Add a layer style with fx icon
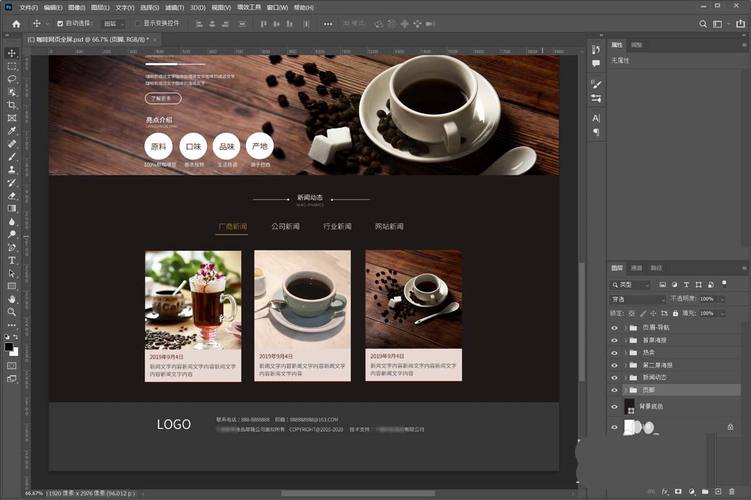 (x=665, y=491)
